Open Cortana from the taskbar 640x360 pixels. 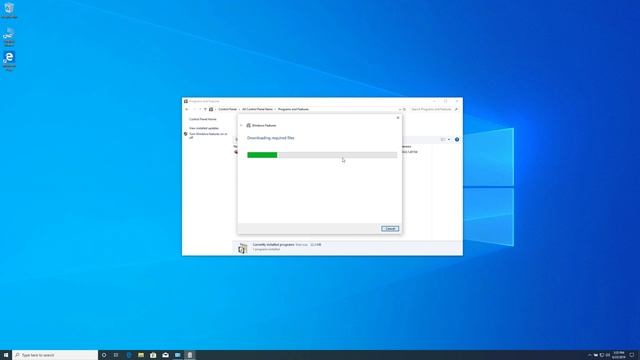[104, 355]
